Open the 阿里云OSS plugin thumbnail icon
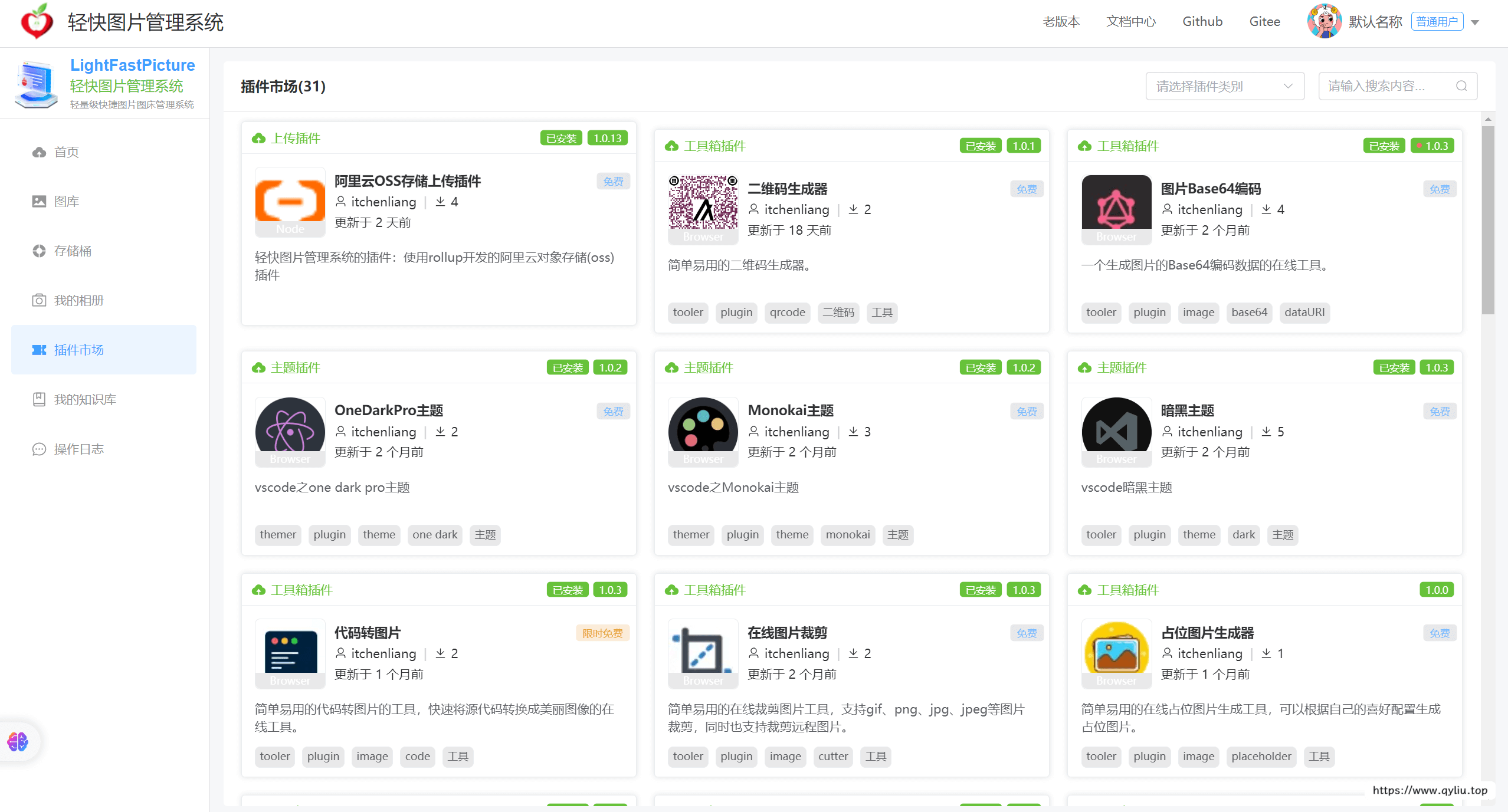This screenshot has height=812, width=1508. [x=290, y=202]
